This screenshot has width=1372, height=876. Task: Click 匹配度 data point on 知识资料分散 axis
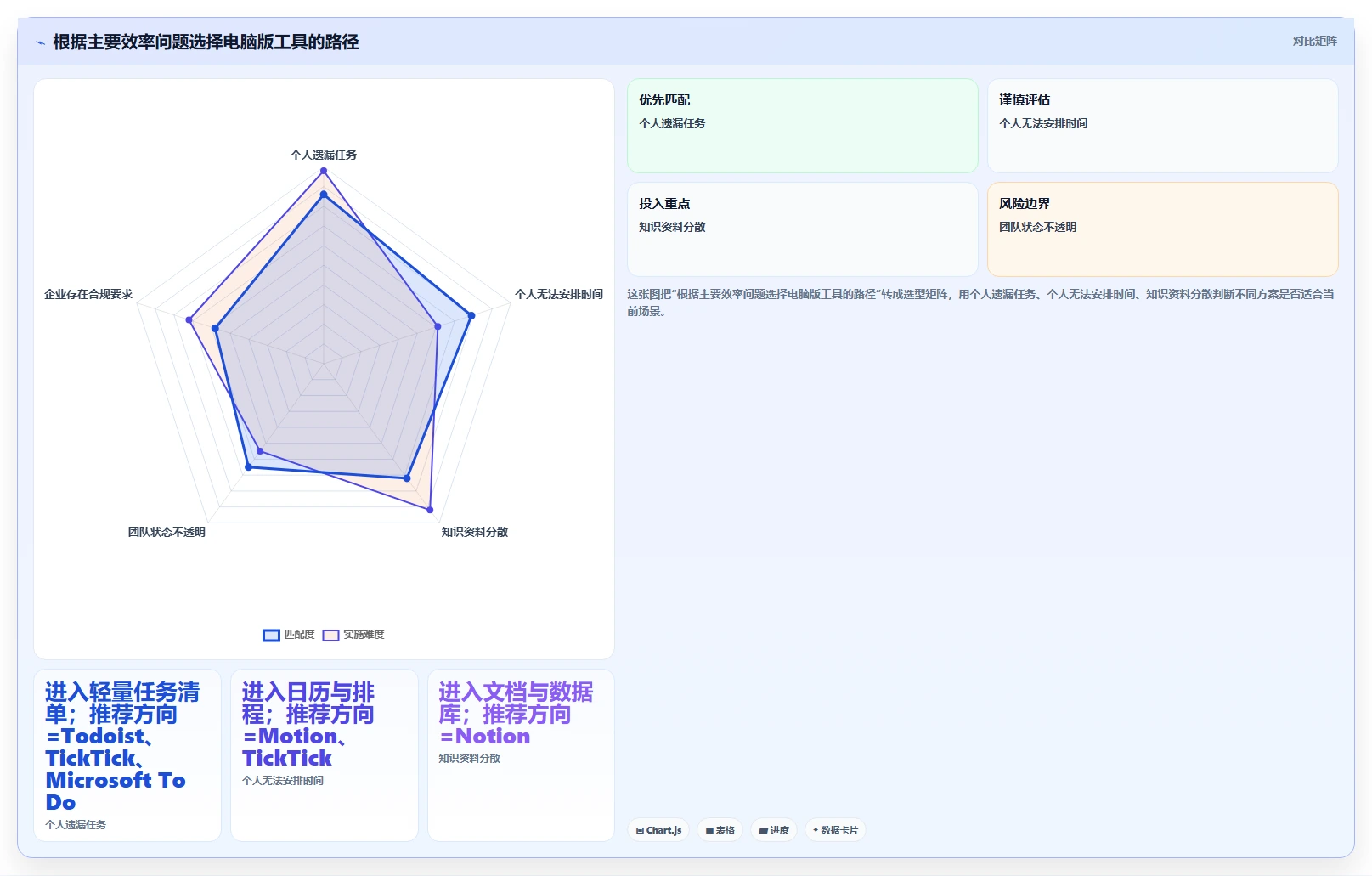click(407, 478)
